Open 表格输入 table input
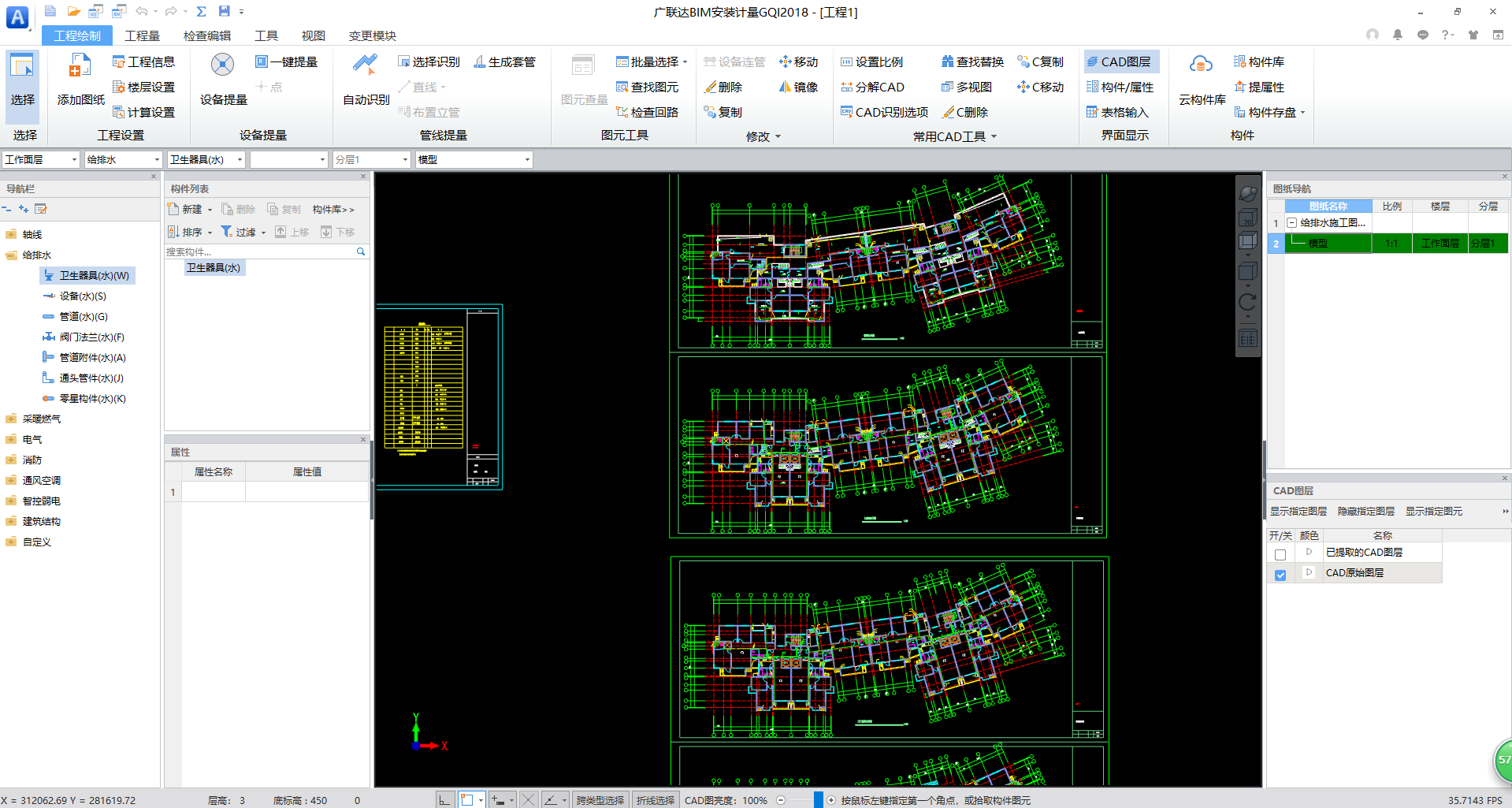Viewport: 1512px width, 808px height. coord(1117,112)
